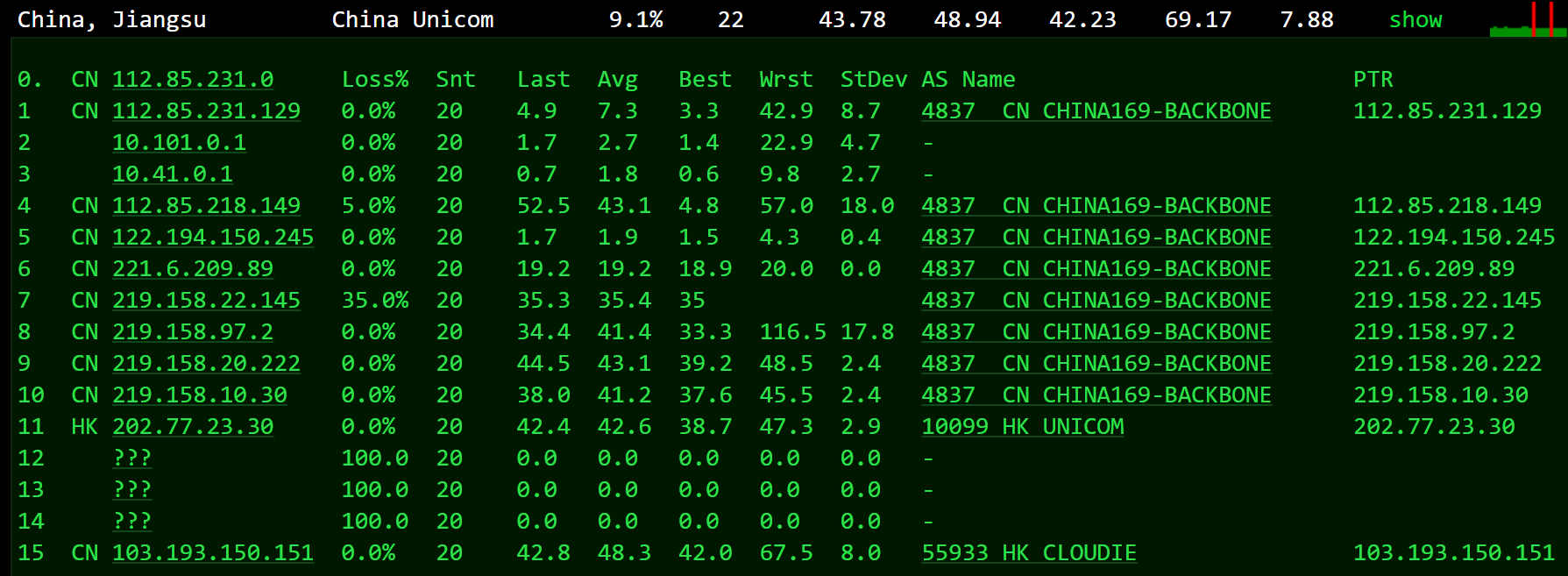Screen dimensions: 1568x576
Task: Select the 'PTR' column header
Action: click(x=1373, y=80)
